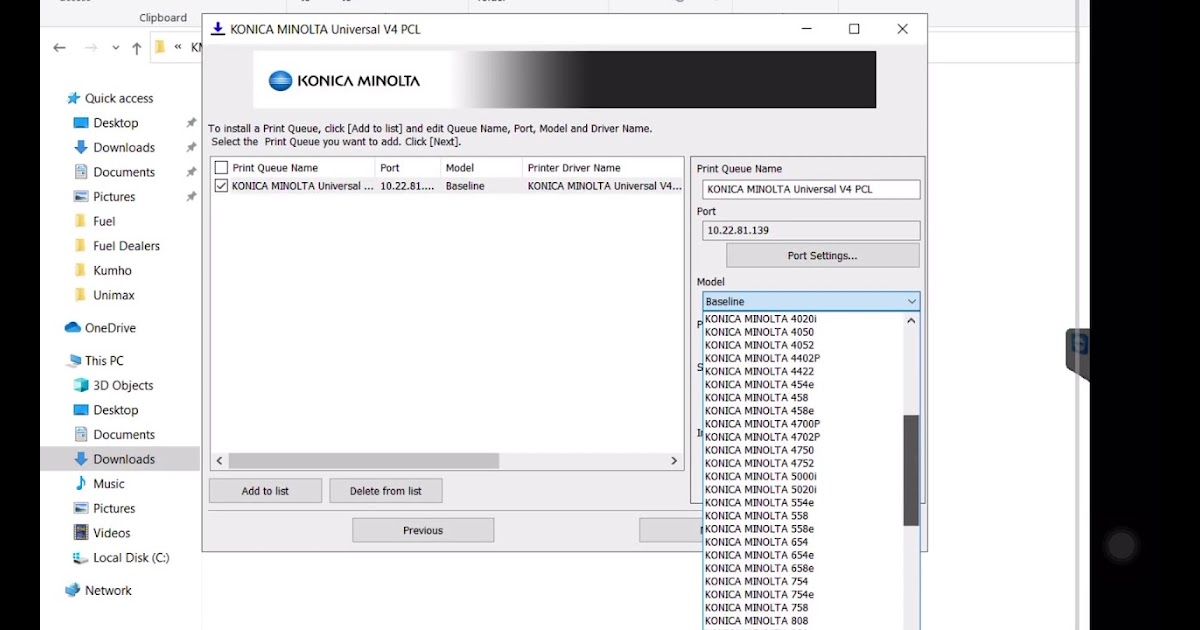Select KONICA MINOLTA 5000i model
This screenshot has width=1200, height=630.
[760, 476]
